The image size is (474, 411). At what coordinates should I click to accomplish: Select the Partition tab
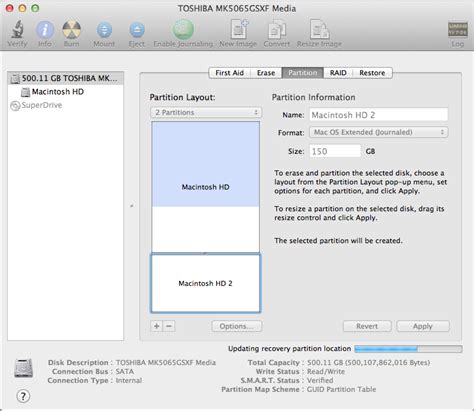[303, 73]
